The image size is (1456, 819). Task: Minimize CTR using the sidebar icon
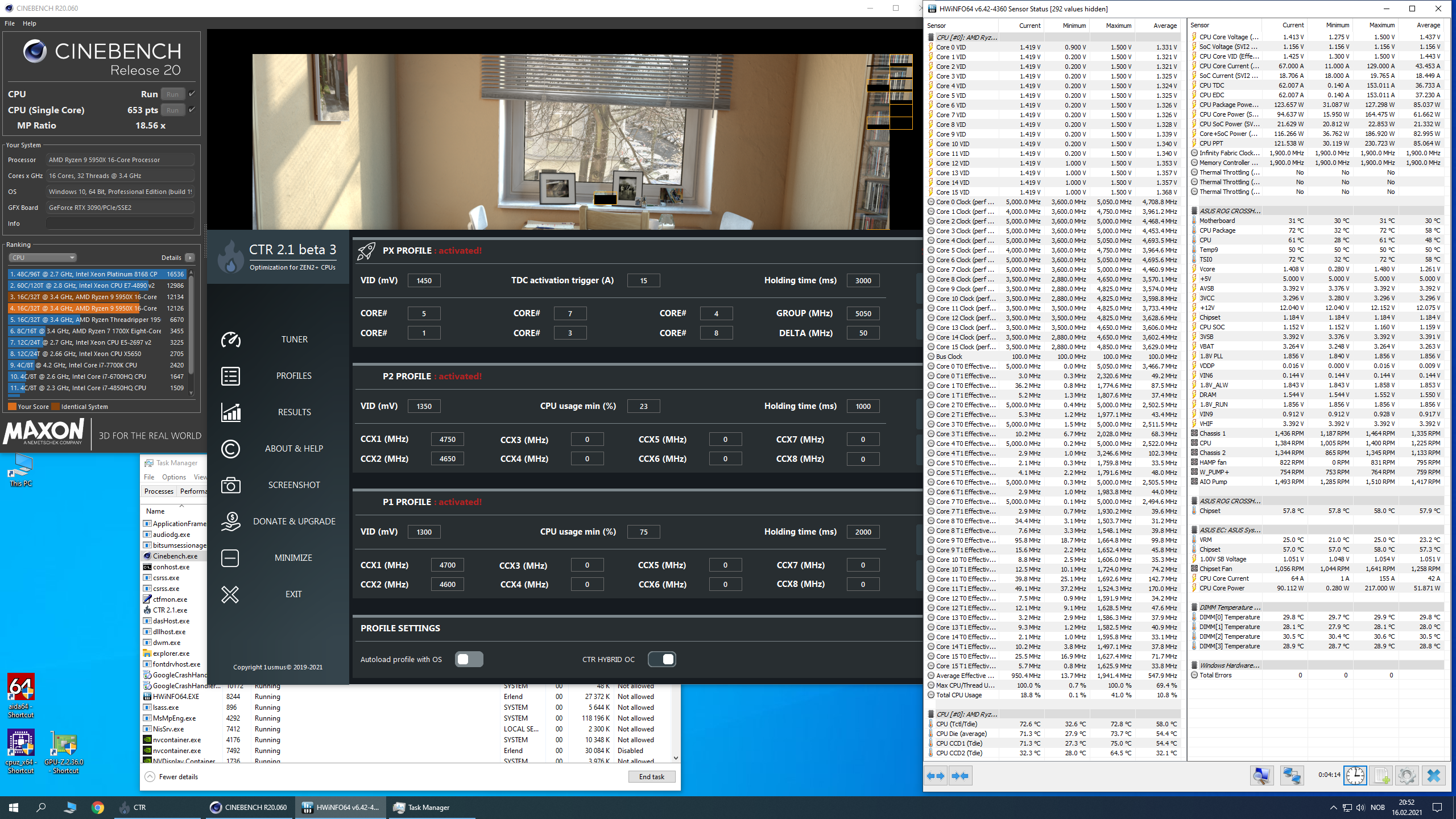(x=230, y=558)
